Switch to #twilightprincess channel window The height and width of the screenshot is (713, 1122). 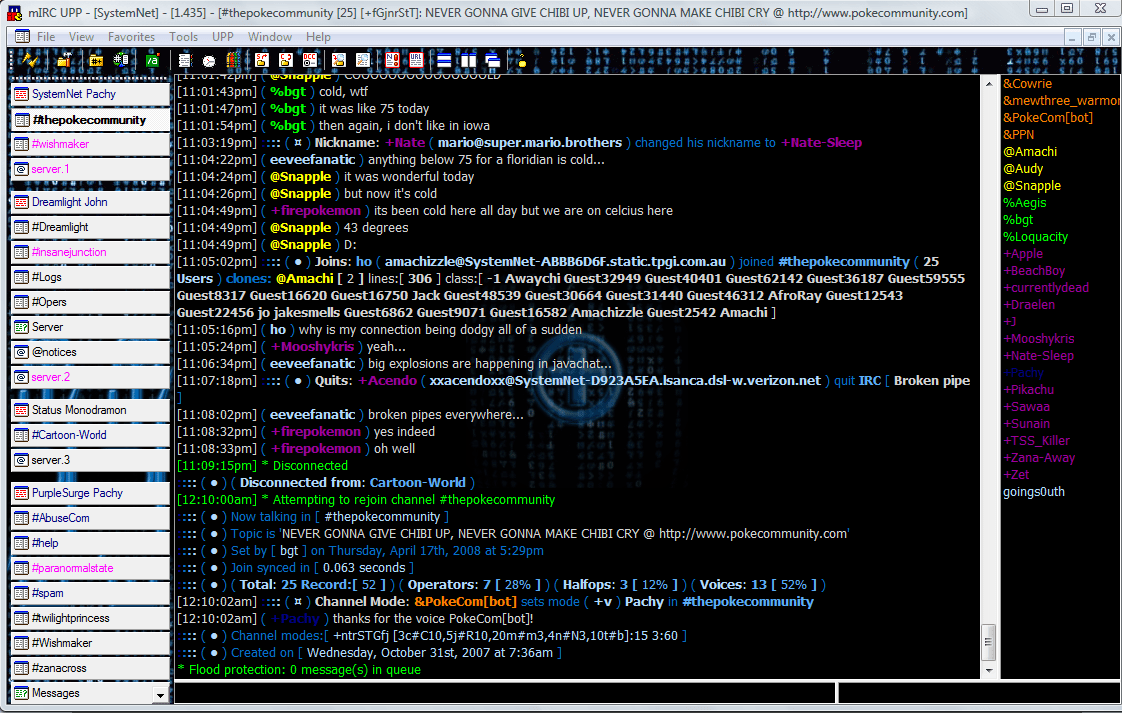click(x=91, y=619)
